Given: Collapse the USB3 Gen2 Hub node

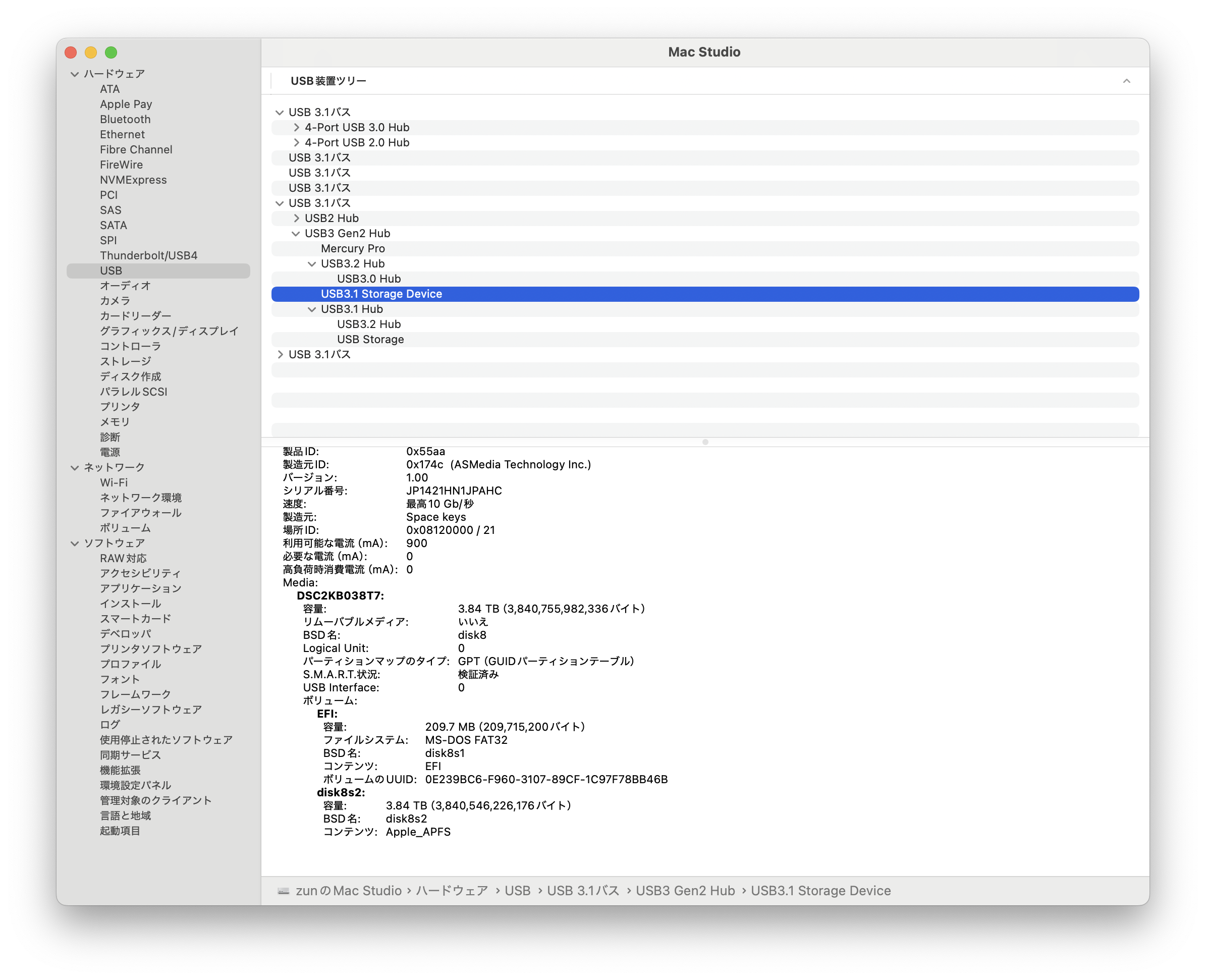Looking at the screenshot, I should point(296,234).
